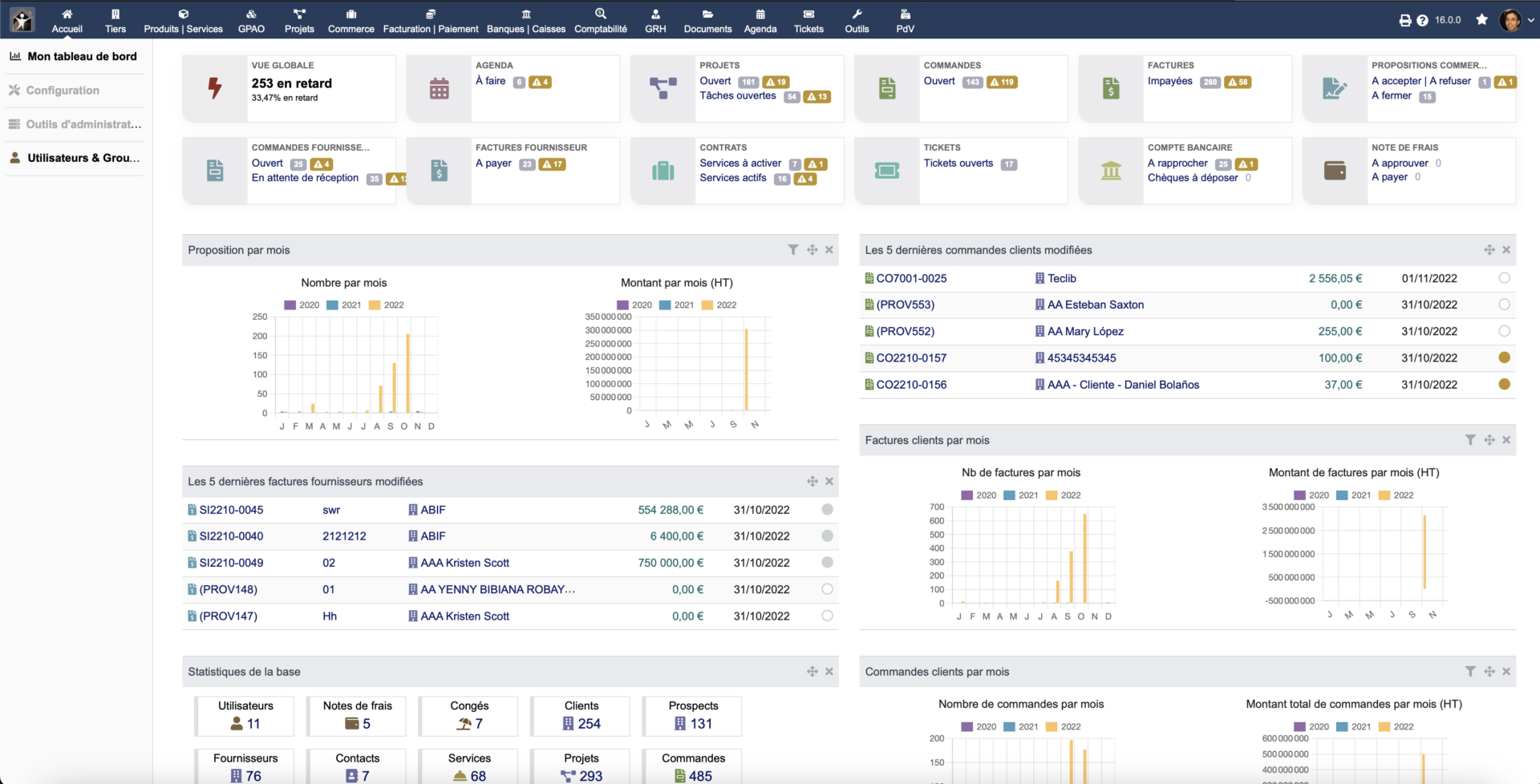
Task: Click the Factures fournisseur widget icon
Action: tap(439, 171)
